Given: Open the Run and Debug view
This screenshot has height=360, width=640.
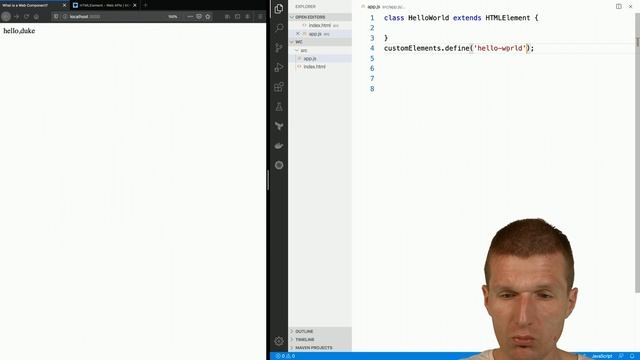Looking at the screenshot, I should [279, 67].
